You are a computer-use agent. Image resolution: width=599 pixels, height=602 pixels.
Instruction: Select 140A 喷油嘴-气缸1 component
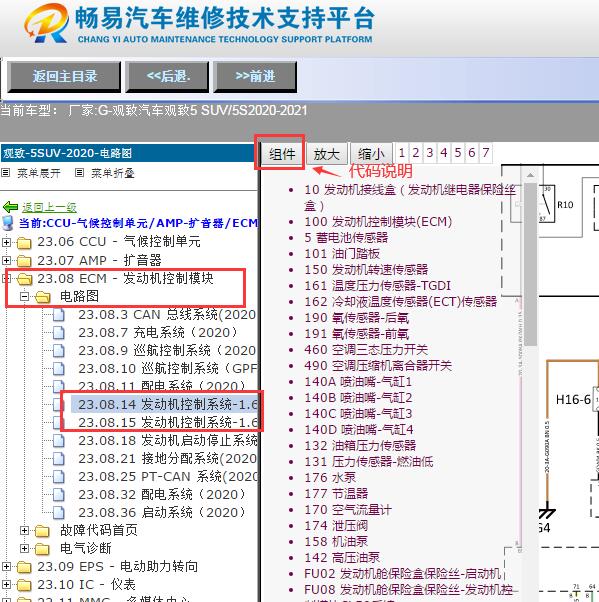coord(358,382)
